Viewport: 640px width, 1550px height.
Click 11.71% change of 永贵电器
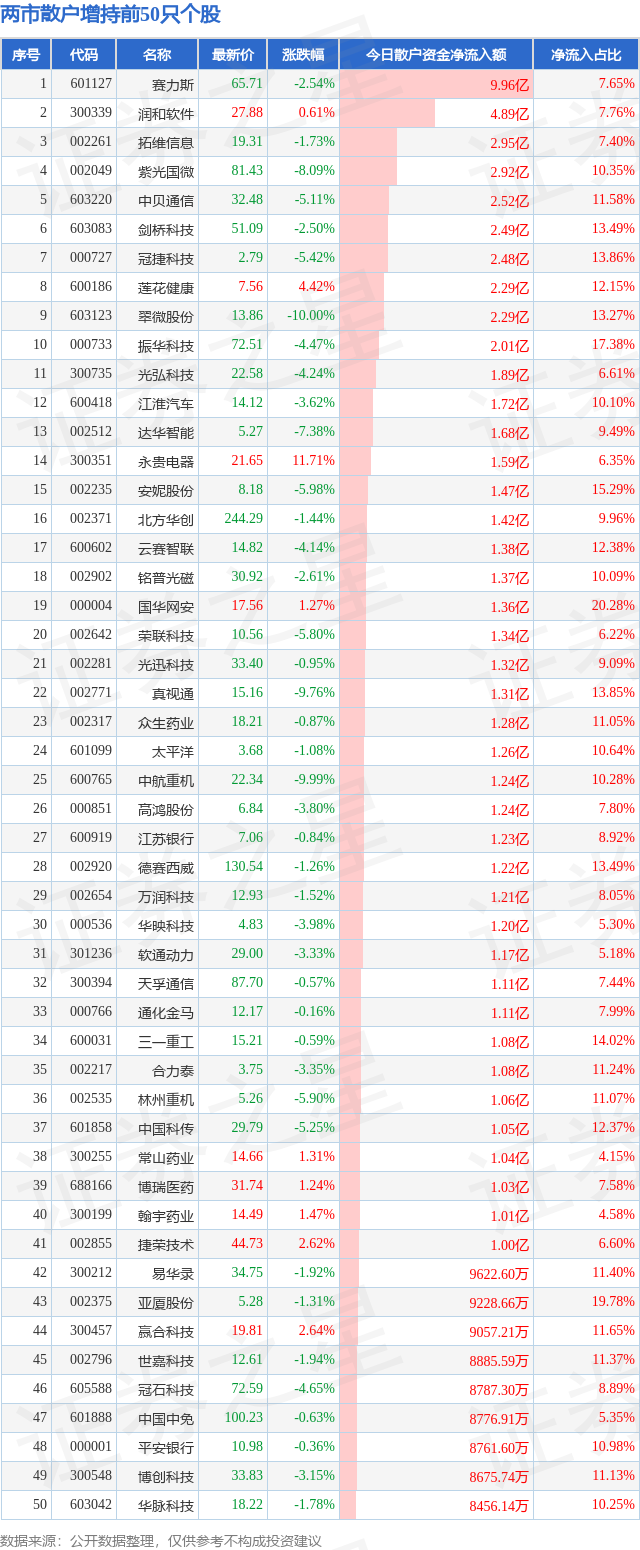pyautogui.click(x=314, y=461)
